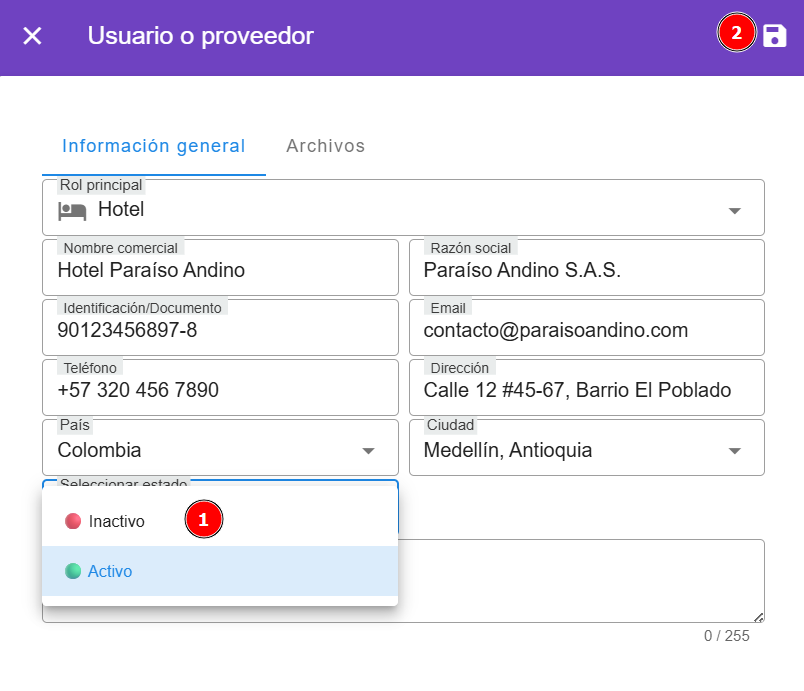Click the save disk icon
The image size is (804, 691).
click(775, 36)
